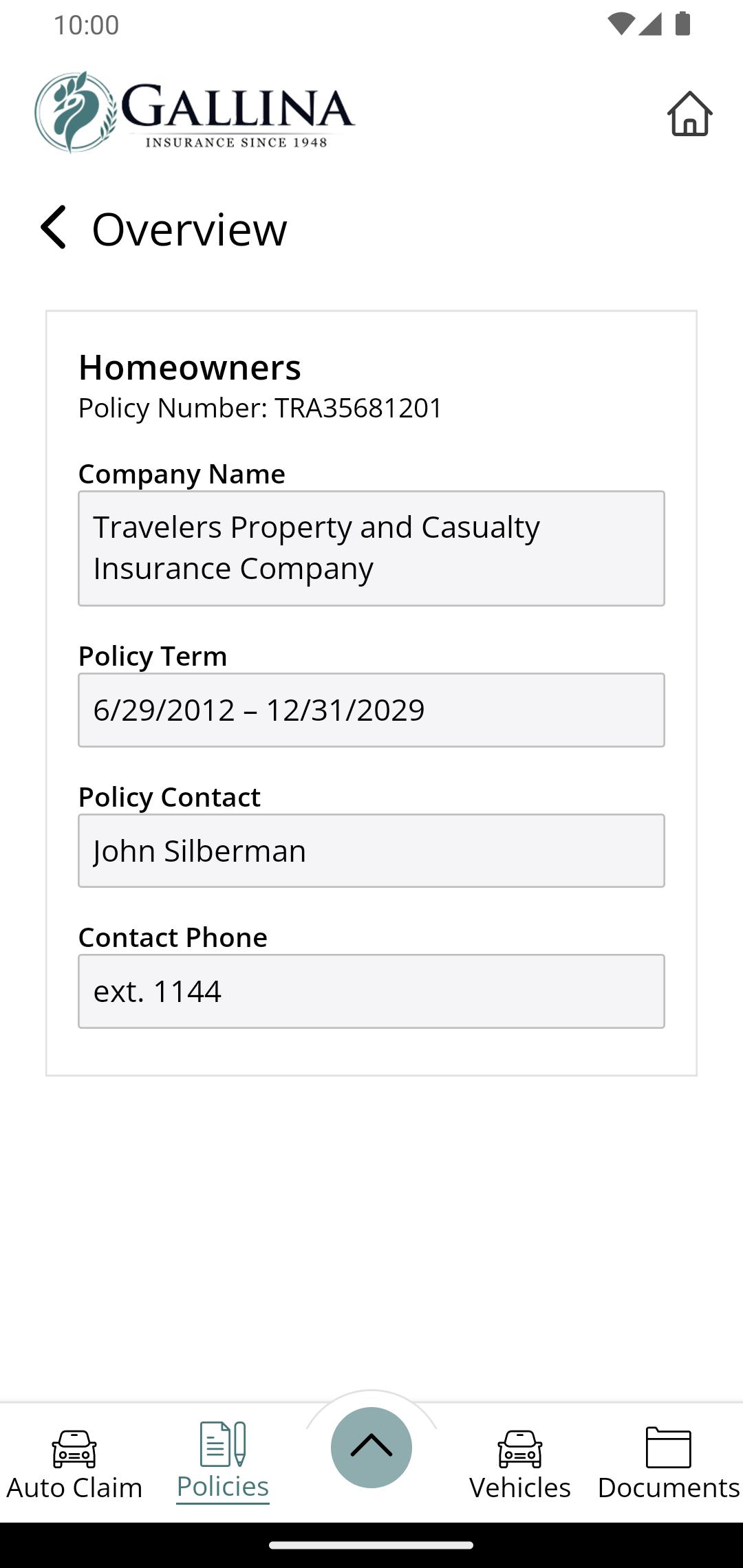
Task: Click the Company Name field
Action: pos(371,548)
